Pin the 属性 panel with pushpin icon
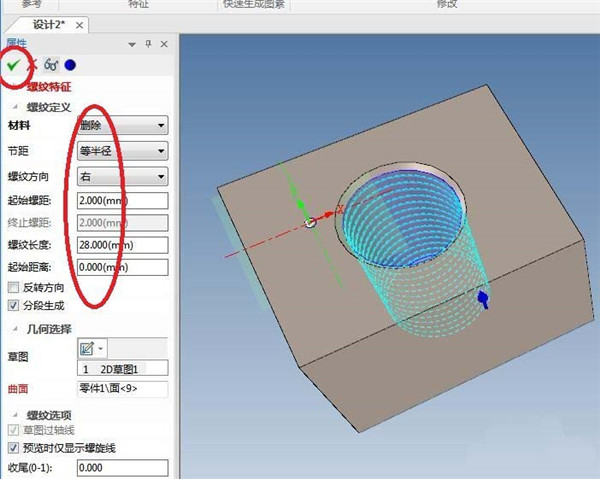The height and width of the screenshot is (479, 600). 149,44
